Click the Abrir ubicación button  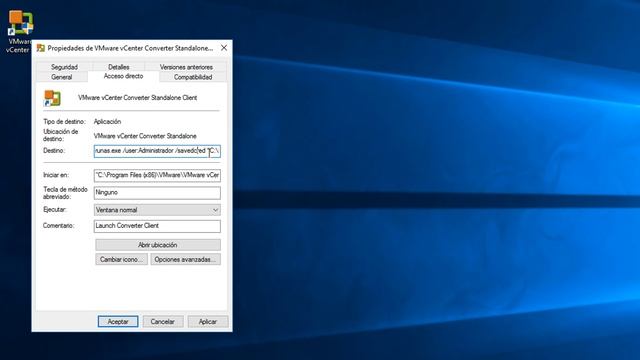[158, 245]
